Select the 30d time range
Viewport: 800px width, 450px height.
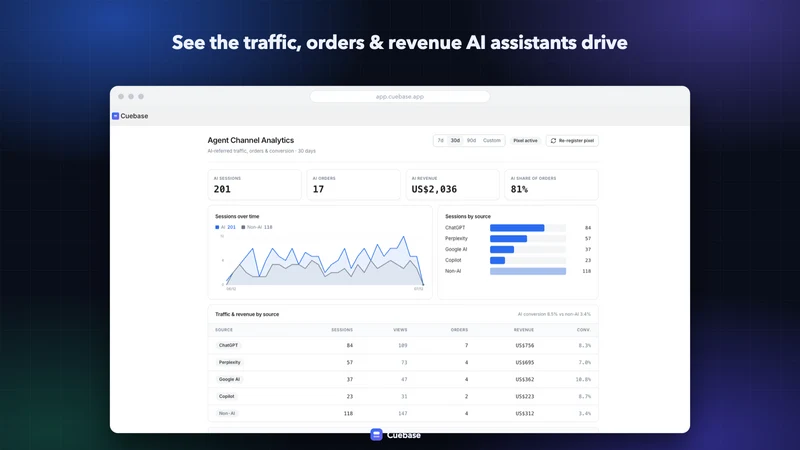[x=455, y=140]
